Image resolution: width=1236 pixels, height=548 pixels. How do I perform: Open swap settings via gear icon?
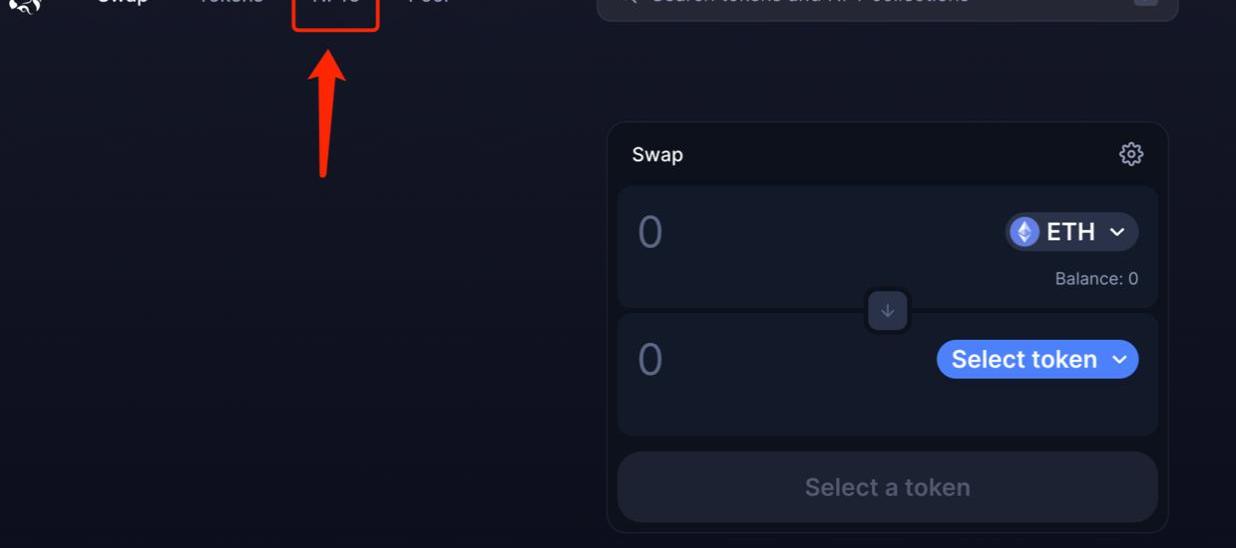[x=1131, y=154]
